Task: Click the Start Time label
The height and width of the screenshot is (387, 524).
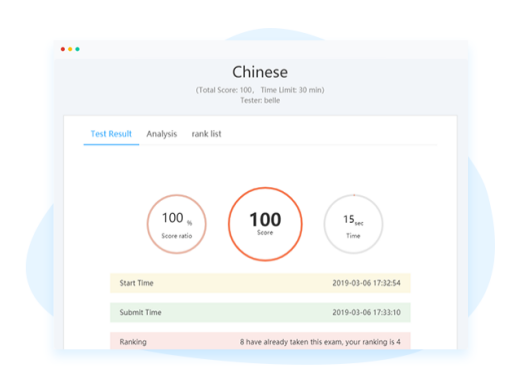Action: point(136,283)
